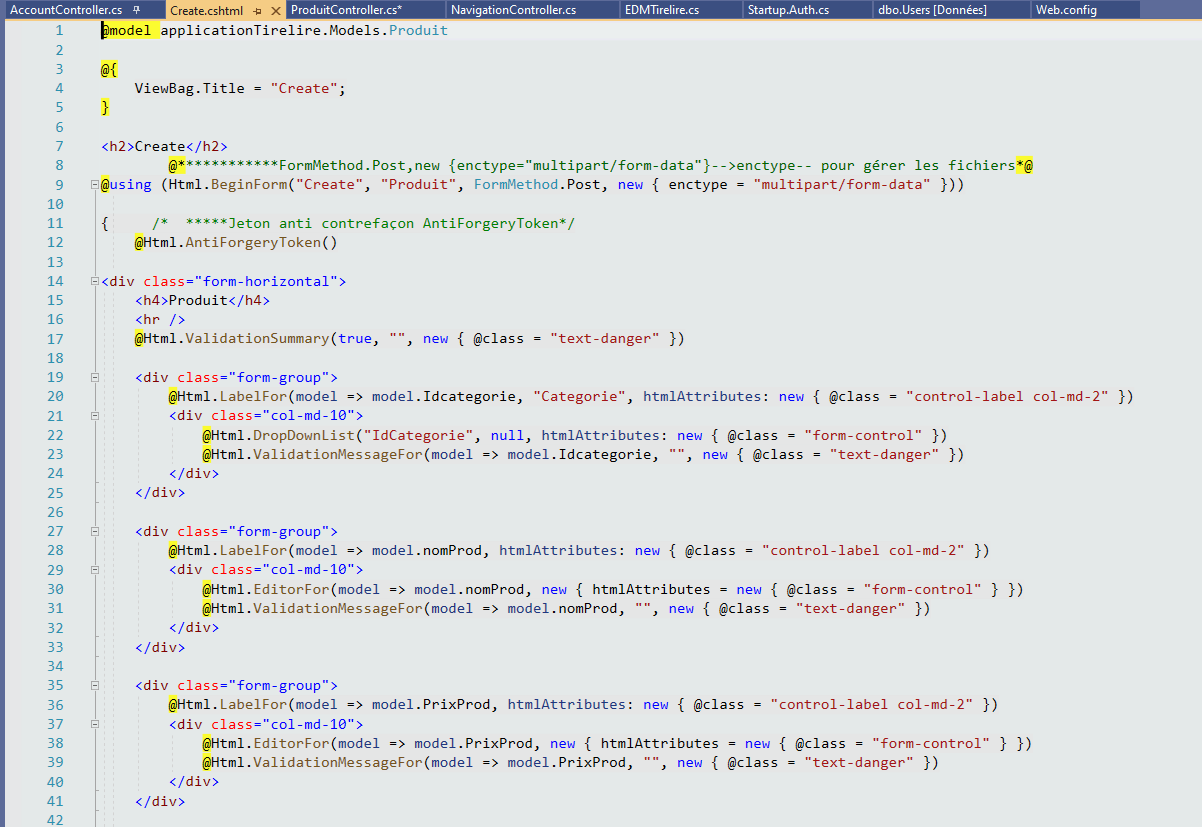This screenshot has width=1202, height=827.
Task: Click the "IdCategorie" string literal
Action: [418, 435]
